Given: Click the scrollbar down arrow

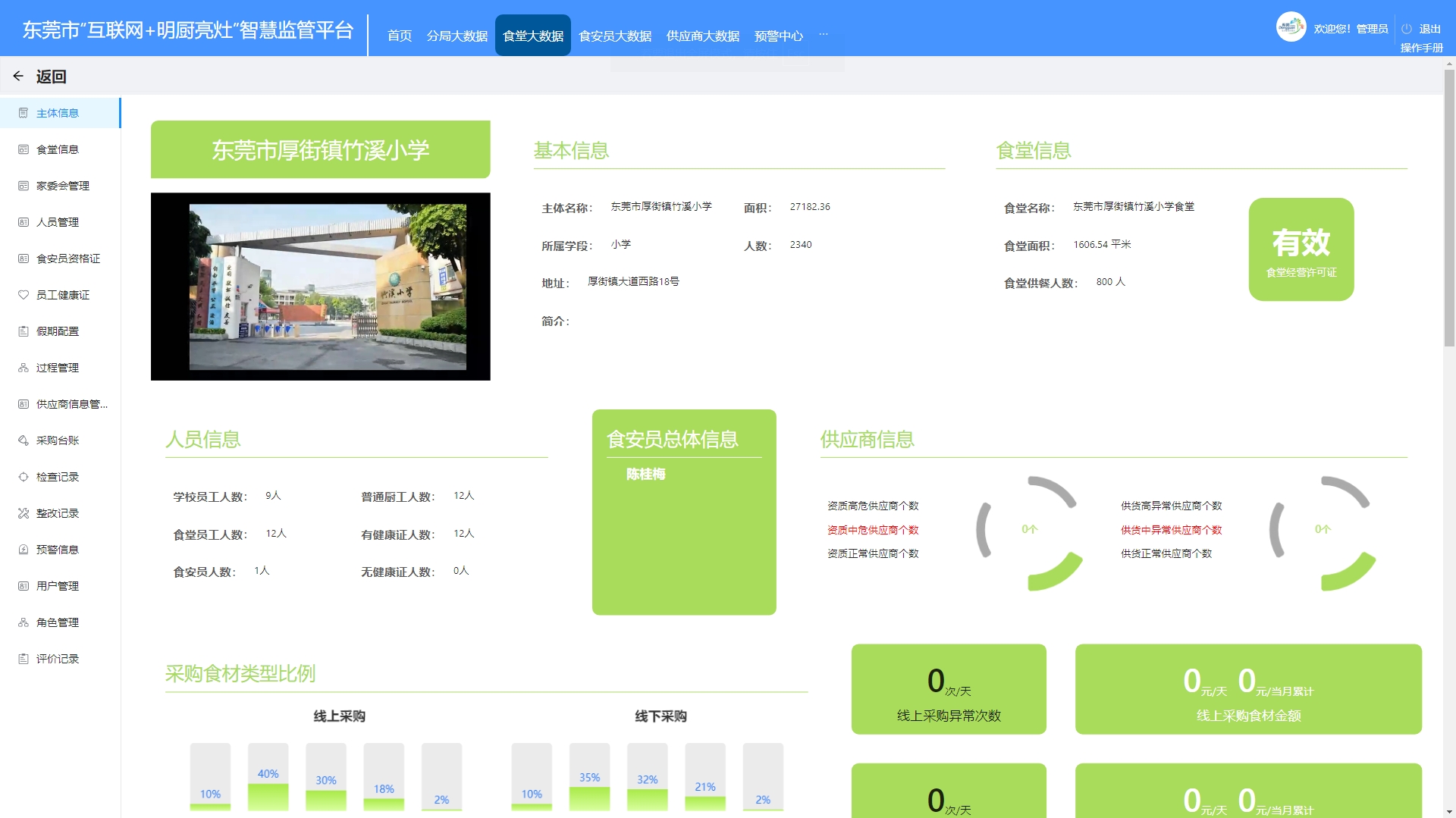Looking at the screenshot, I should point(1449,812).
